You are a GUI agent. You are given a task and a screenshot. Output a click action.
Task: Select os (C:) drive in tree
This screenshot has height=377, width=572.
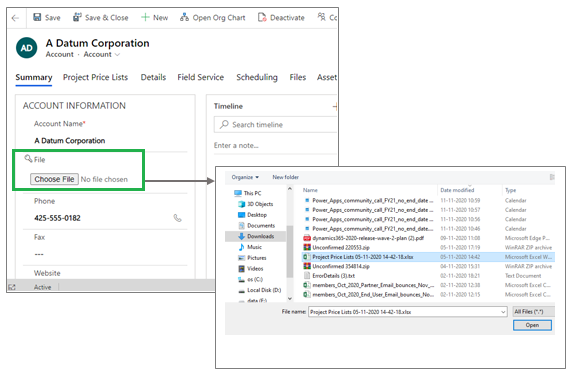click(250, 280)
